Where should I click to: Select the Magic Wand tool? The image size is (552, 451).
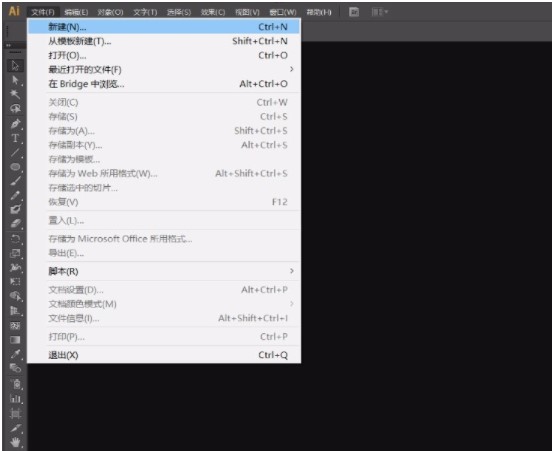(x=15, y=94)
